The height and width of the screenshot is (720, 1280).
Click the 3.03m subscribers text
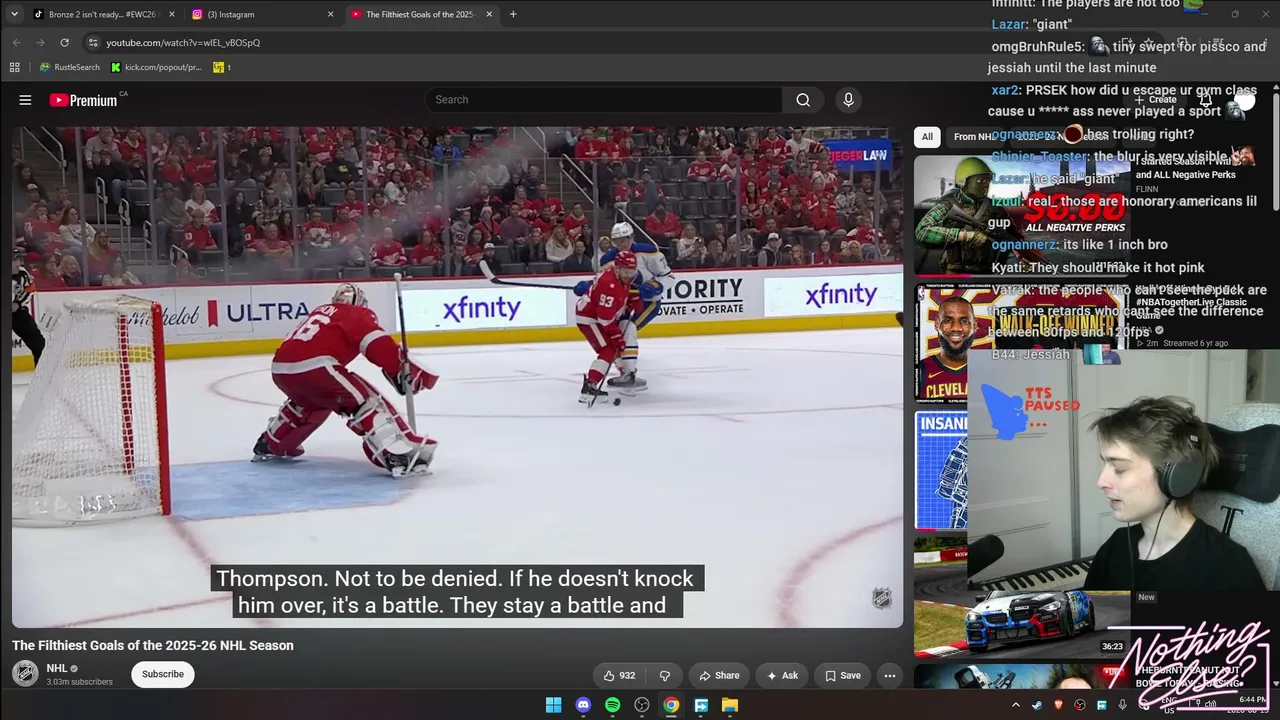point(79,682)
